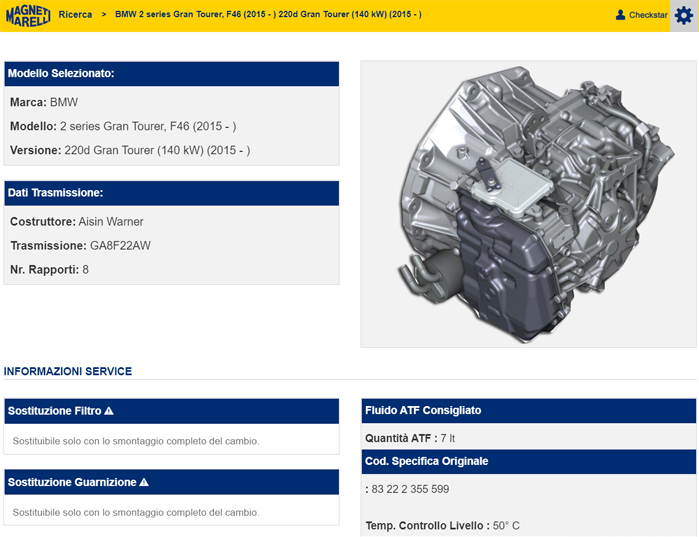
Task: Click the Cod. Specifica Originale header
Action: (528, 461)
